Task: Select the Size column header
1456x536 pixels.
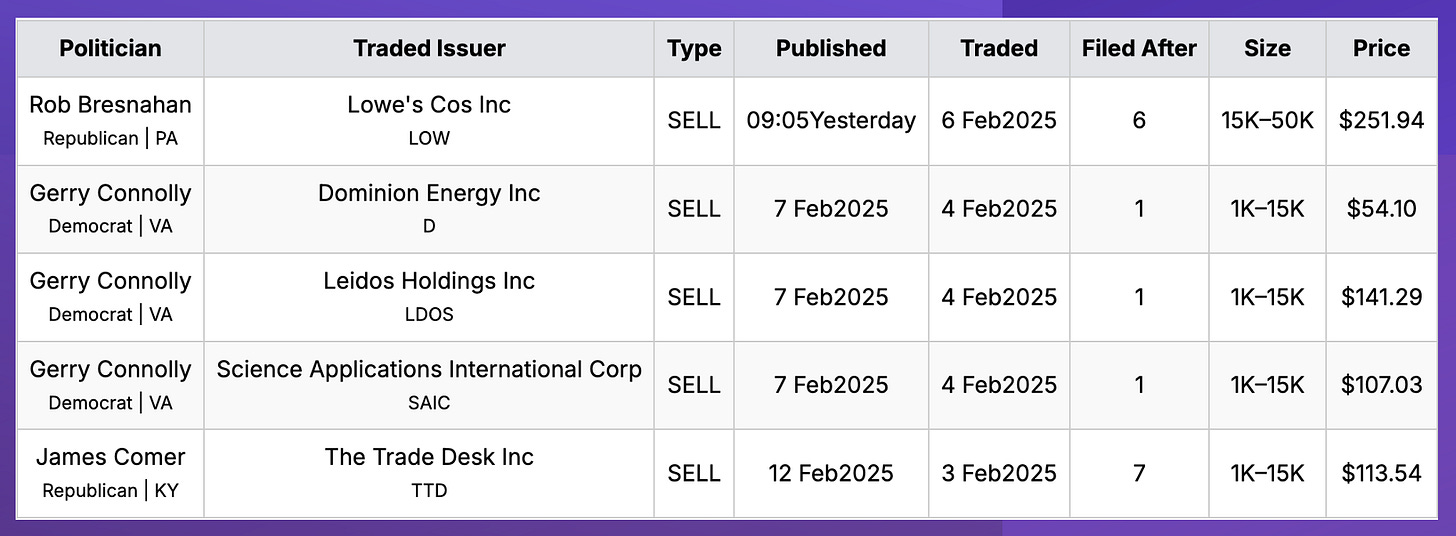Action: point(1267,48)
